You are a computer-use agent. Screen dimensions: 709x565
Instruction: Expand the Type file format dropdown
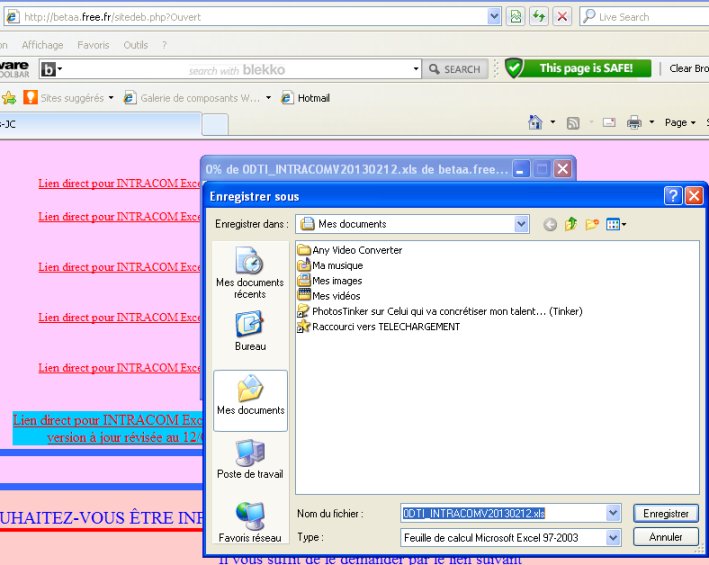613,538
